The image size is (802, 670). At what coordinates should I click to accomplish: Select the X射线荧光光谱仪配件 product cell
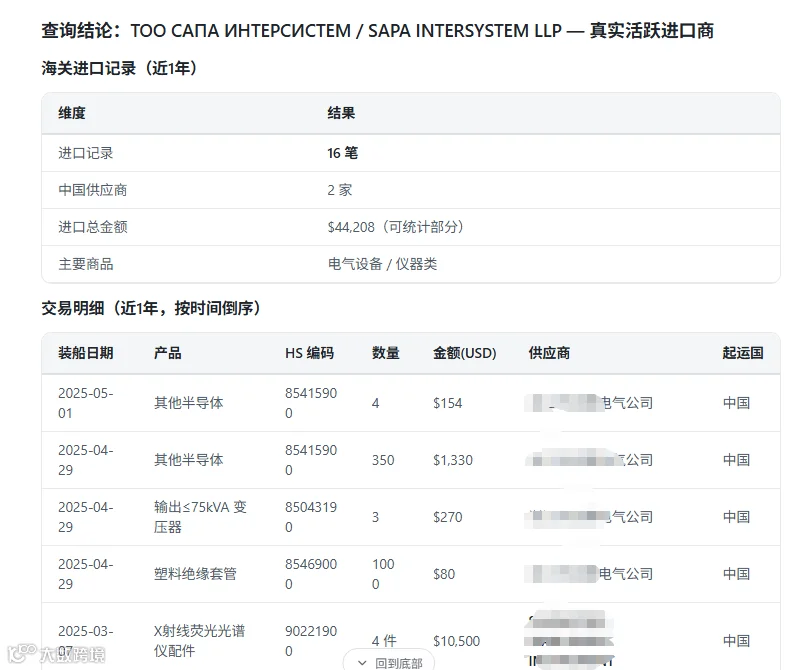click(x=199, y=641)
